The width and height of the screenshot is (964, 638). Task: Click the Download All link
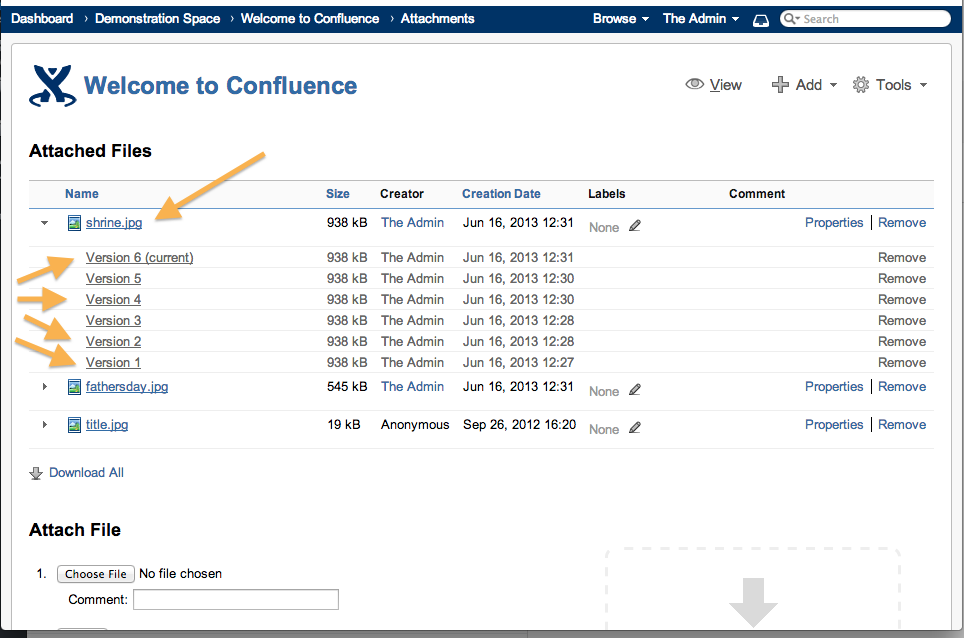[x=86, y=473]
